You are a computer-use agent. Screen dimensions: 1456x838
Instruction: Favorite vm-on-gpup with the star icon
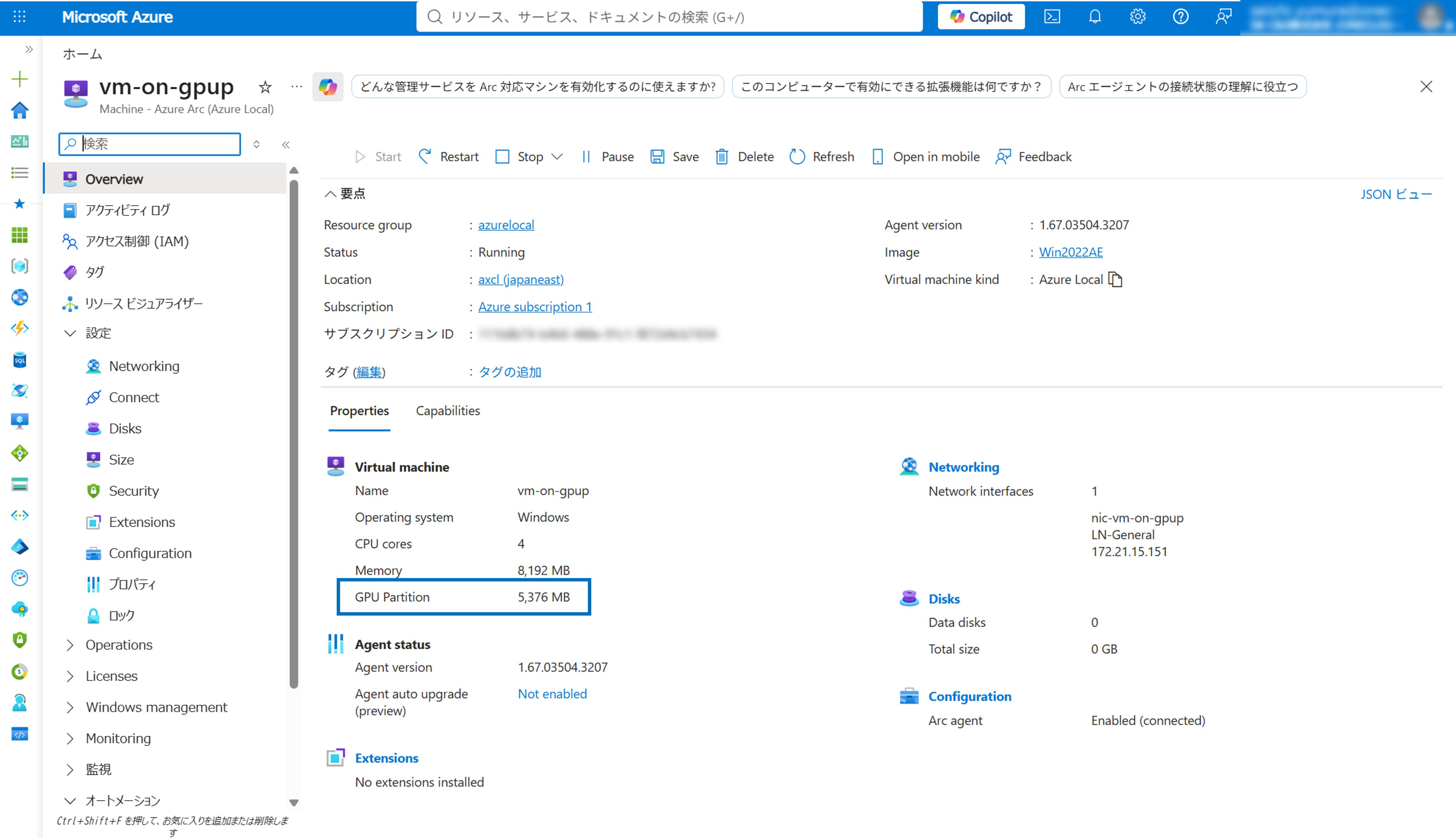pos(265,87)
